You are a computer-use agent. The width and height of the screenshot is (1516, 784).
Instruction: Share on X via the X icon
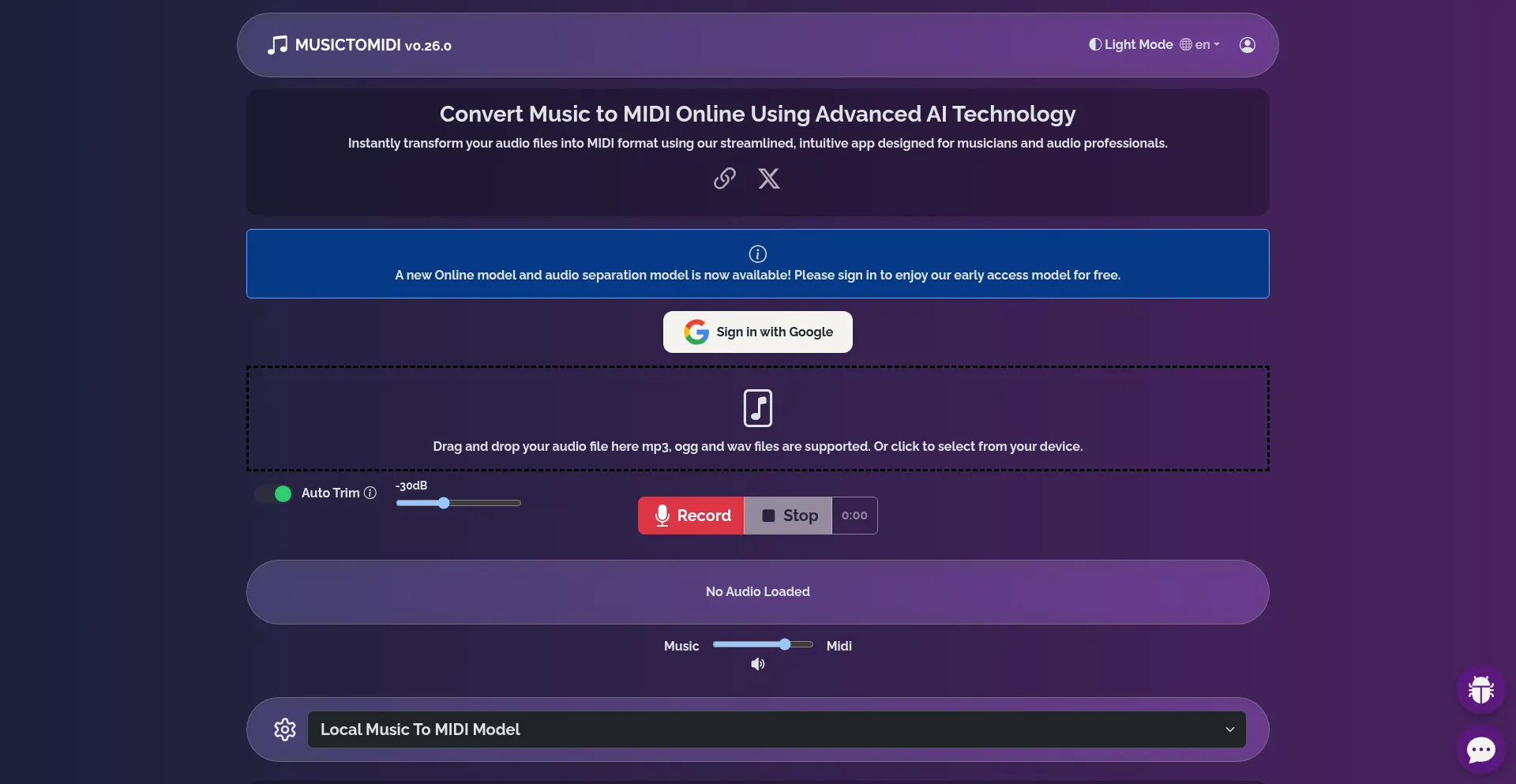(769, 178)
